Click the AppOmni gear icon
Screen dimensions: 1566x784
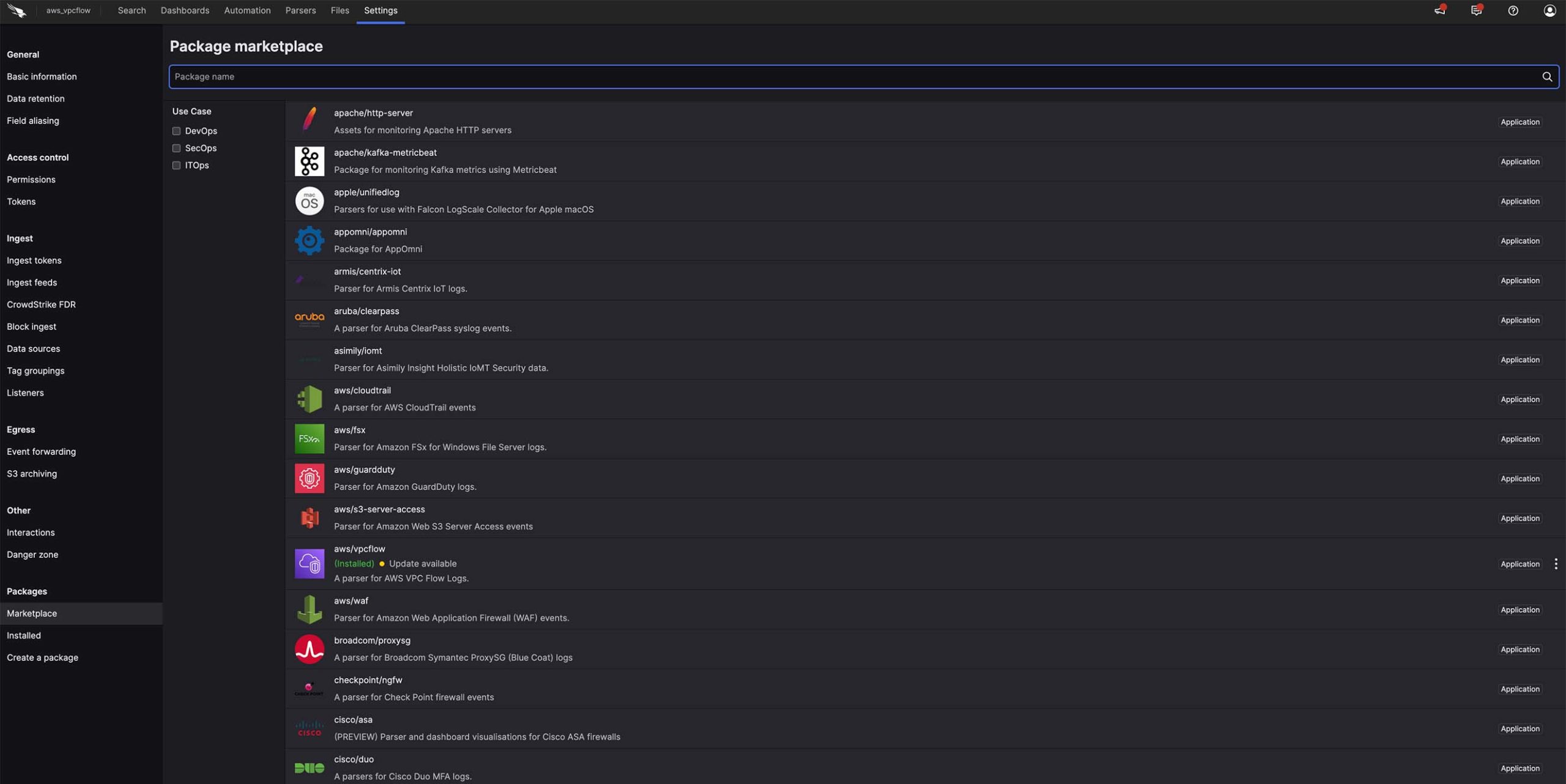[310, 240]
